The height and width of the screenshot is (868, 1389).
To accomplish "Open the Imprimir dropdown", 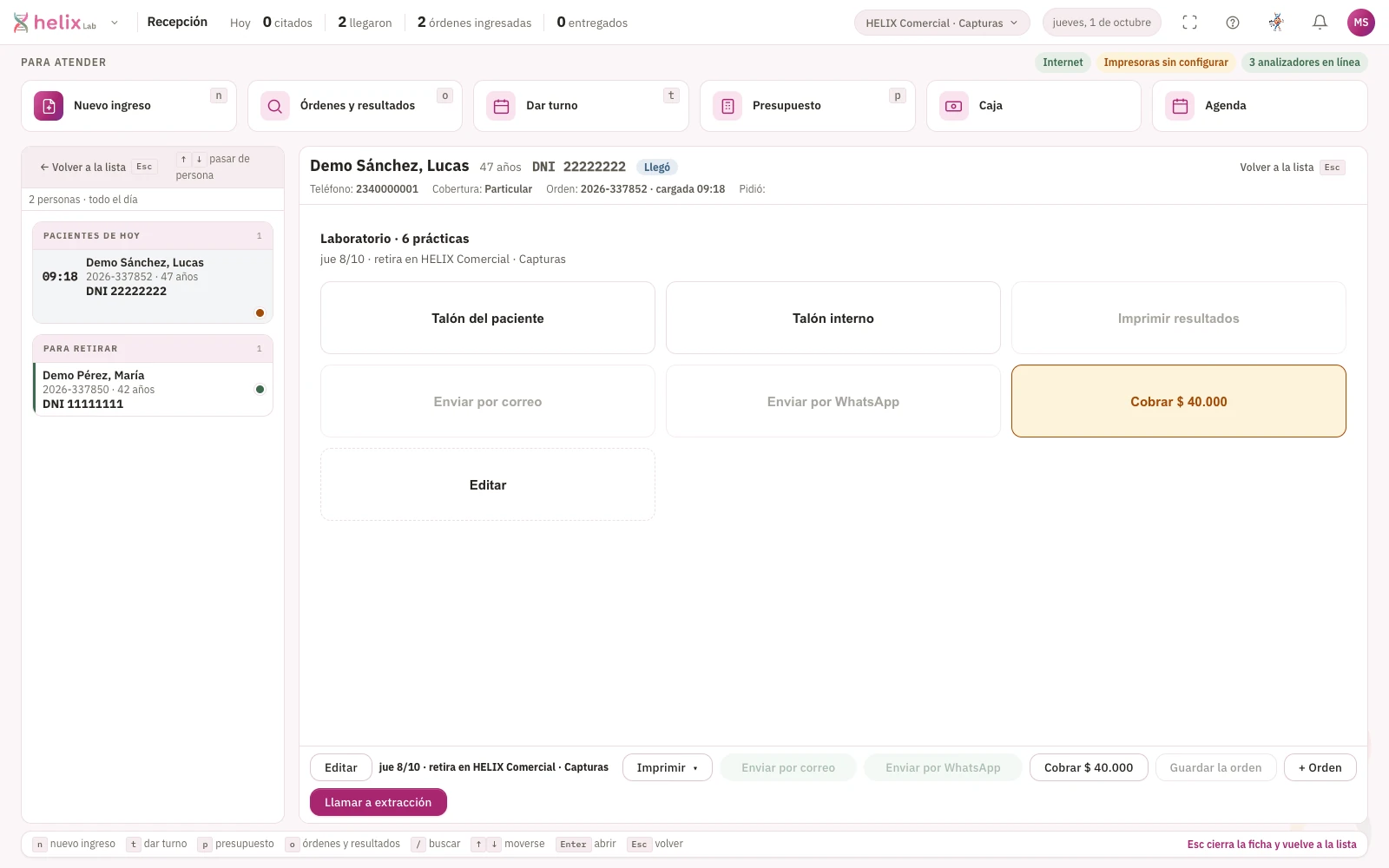I will tap(668, 767).
